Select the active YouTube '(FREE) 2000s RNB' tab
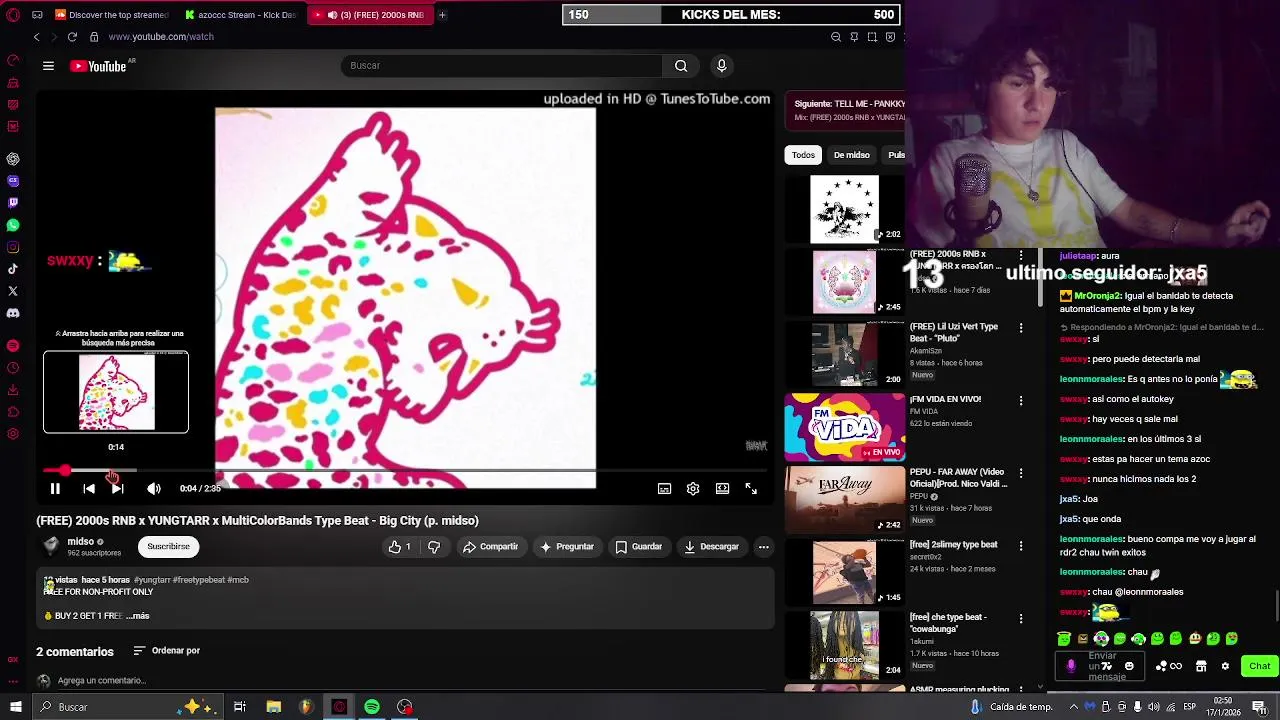The height and width of the screenshot is (720, 1280). [370, 15]
